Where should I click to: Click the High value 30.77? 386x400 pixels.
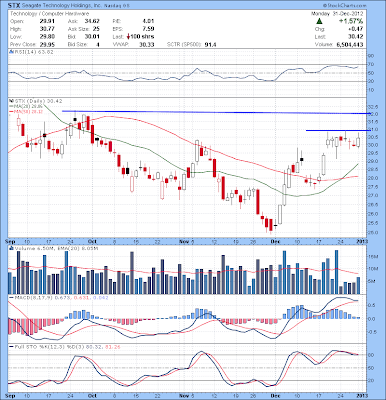tap(48, 29)
